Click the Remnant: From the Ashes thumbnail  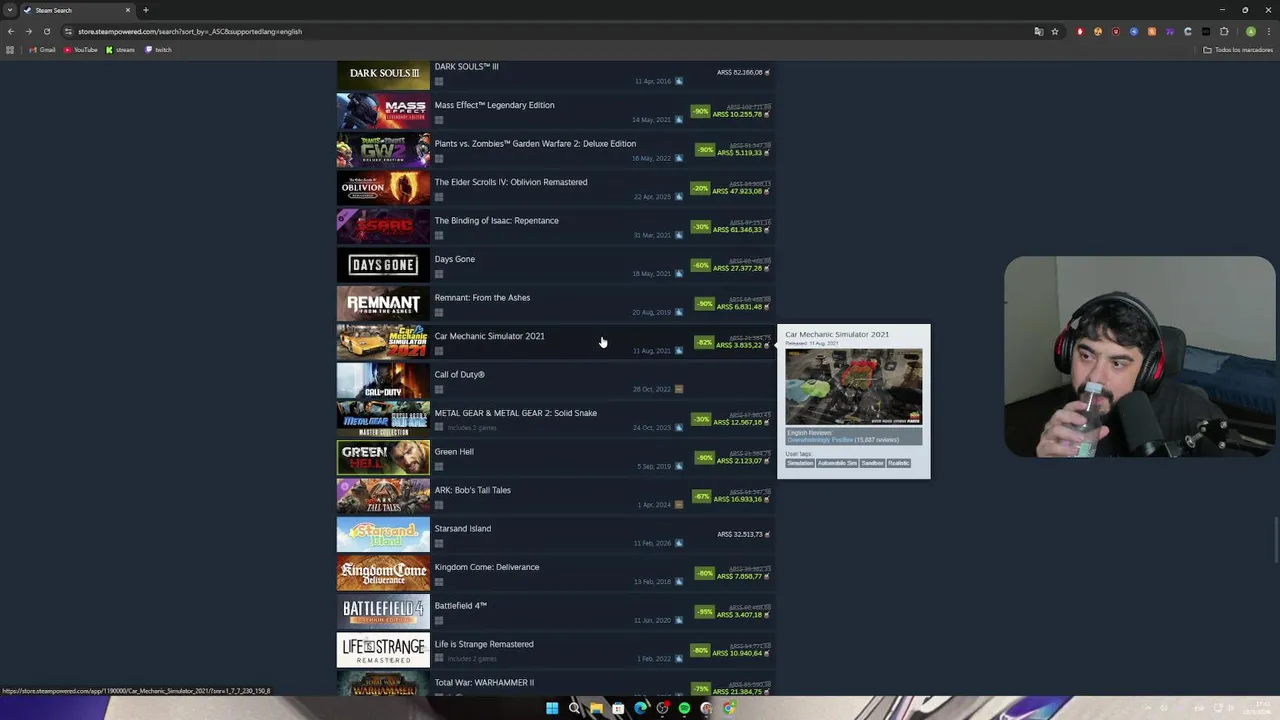(x=383, y=304)
